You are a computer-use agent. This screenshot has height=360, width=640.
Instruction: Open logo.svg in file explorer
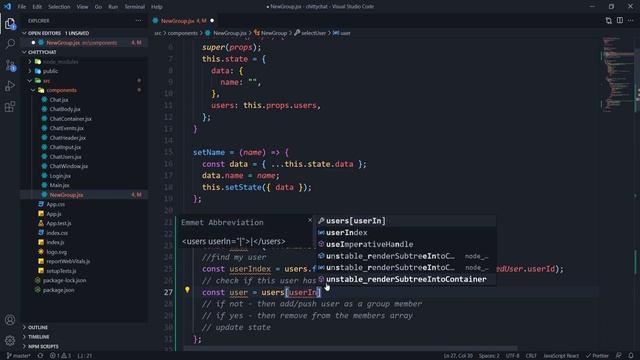56,252
